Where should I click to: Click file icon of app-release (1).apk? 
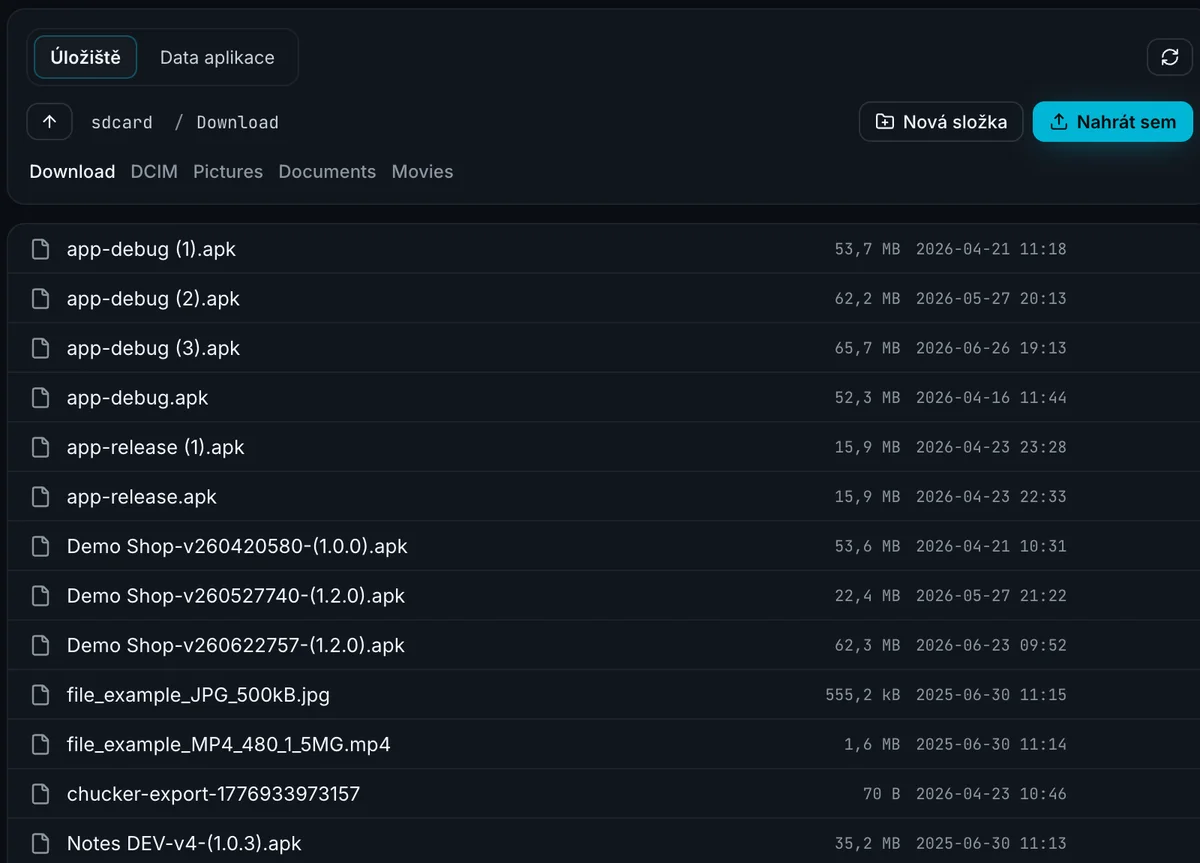pyautogui.click(x=40, y=447)
